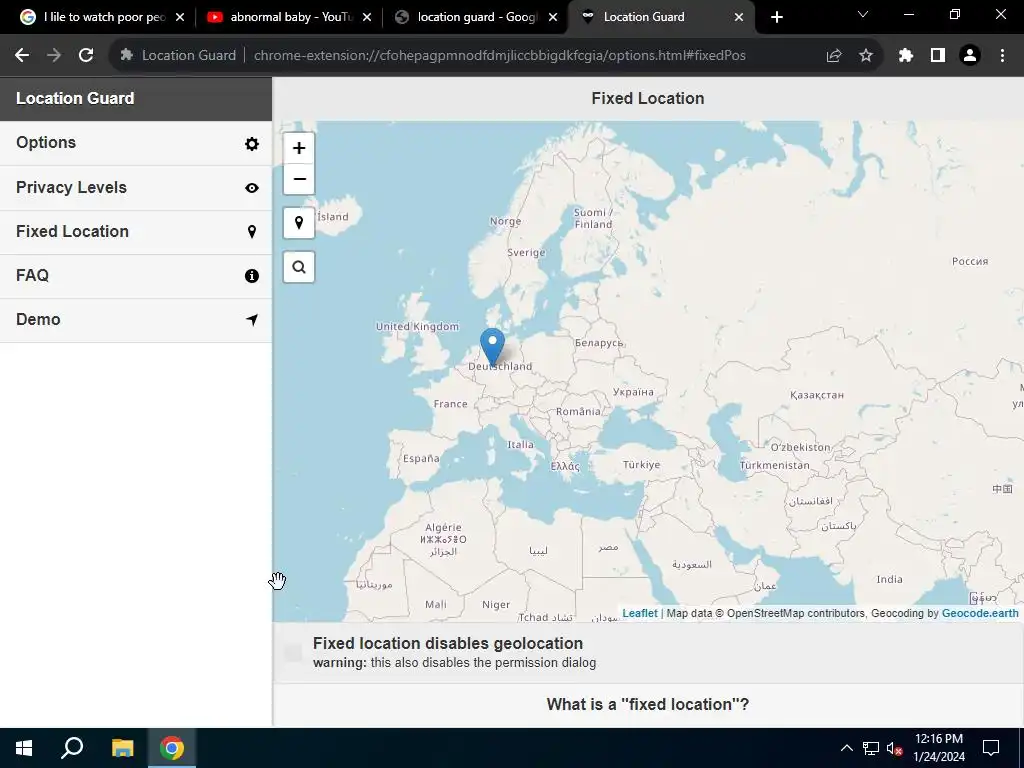Open a new browser tab
1024x768 pixels.
(x=776, y=18)
